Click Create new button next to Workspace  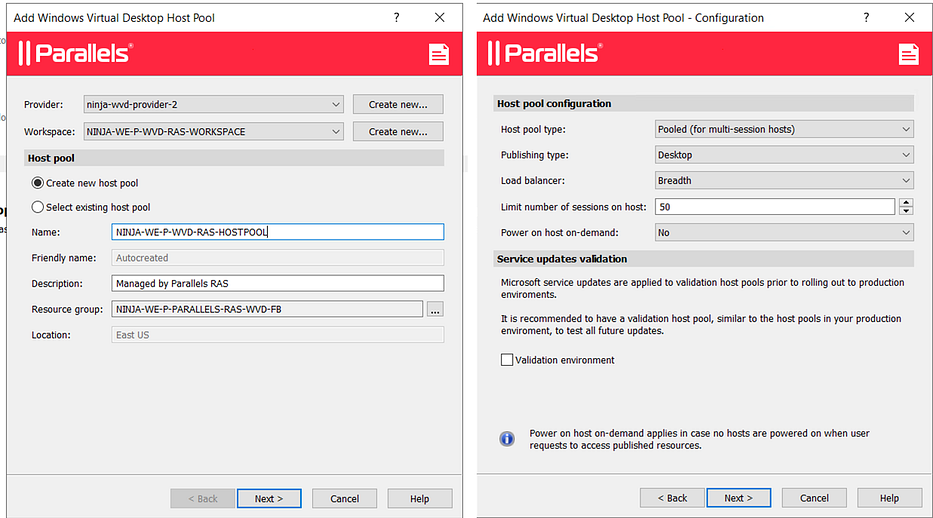398,131
